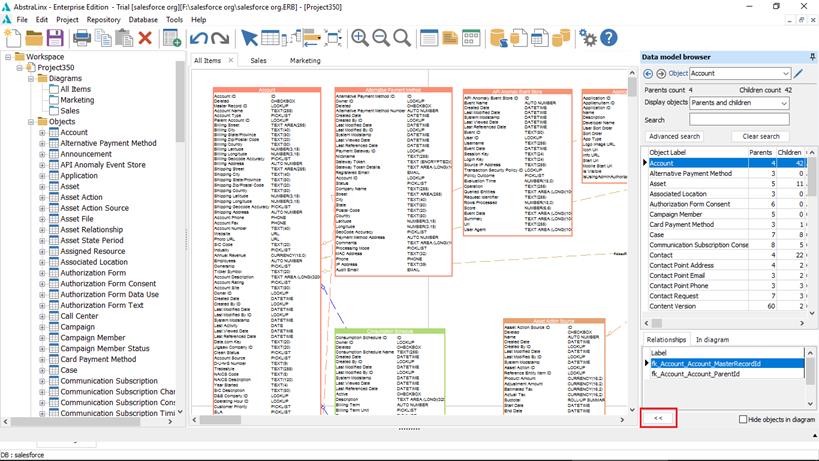
Task: Expand the Announcement object in tree
Action: 42,155
